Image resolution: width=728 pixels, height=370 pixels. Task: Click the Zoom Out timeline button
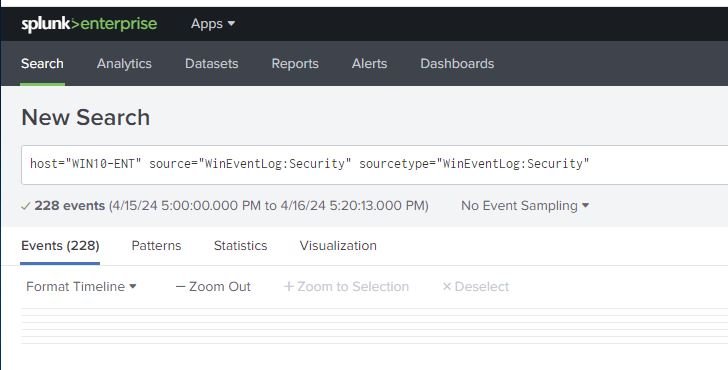coord(213,286)
